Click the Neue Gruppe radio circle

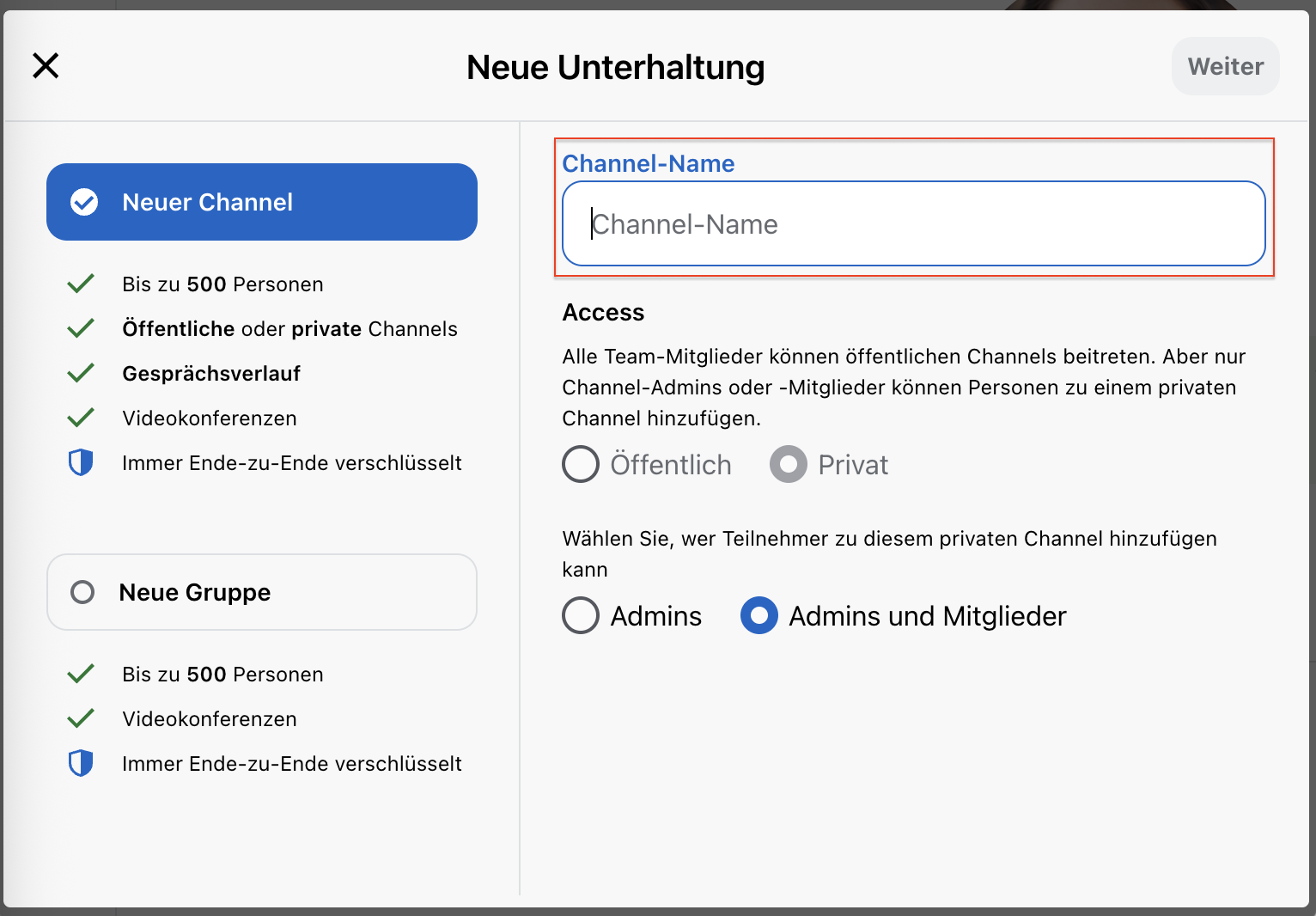(x=82, y=592)
